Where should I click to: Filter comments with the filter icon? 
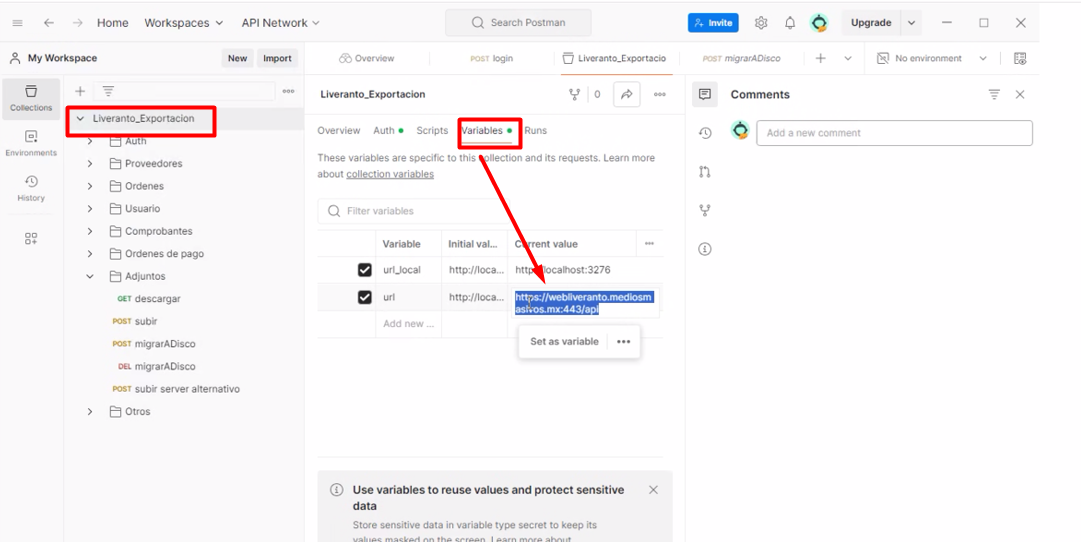click(x=994, y=94)
